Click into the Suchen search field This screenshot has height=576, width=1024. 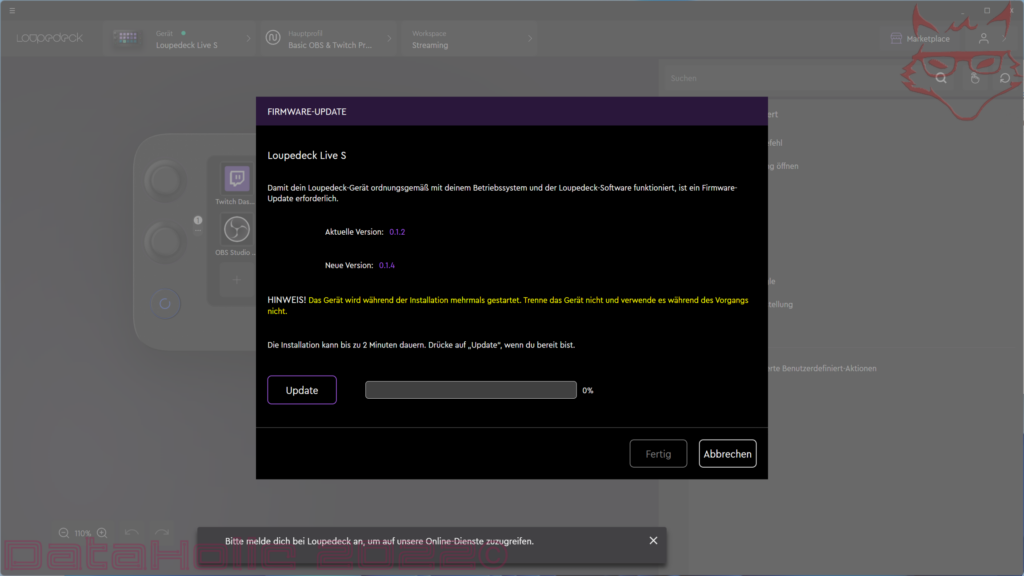point(797,78)
